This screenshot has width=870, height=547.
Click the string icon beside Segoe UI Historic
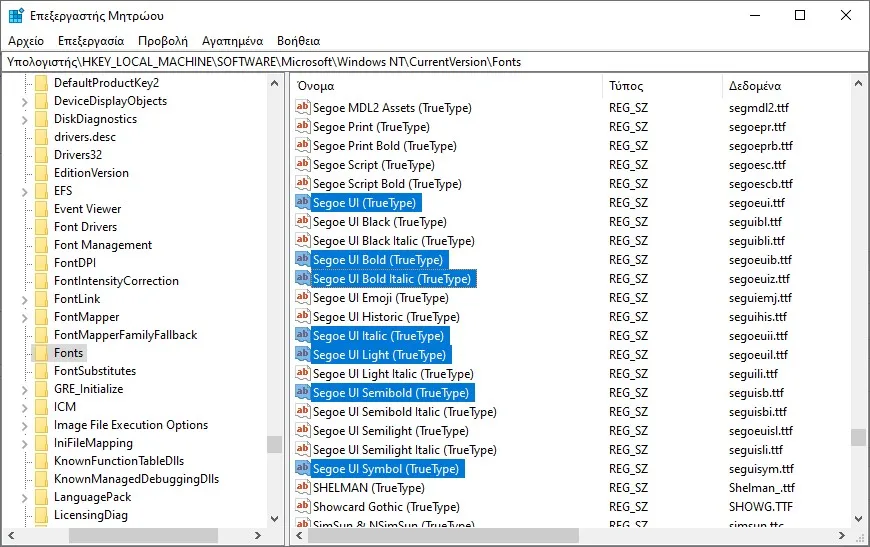tap(302, 316)
